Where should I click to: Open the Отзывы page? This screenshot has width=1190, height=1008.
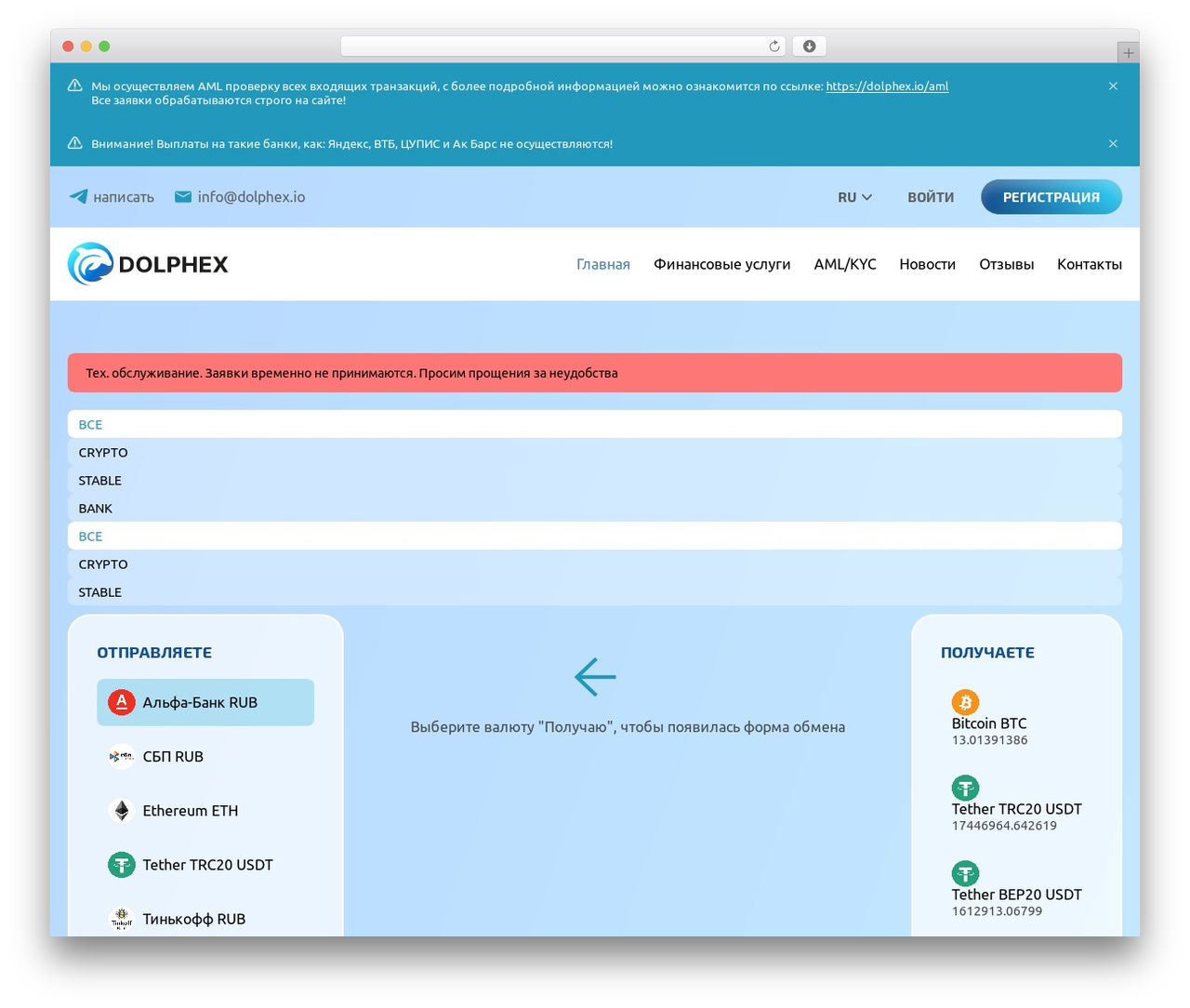tap(1006, 264)
